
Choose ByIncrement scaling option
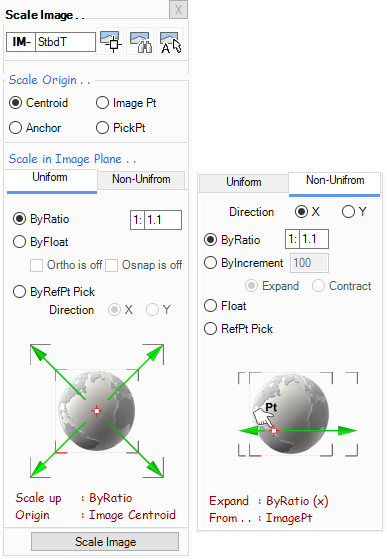click(244, 263)
